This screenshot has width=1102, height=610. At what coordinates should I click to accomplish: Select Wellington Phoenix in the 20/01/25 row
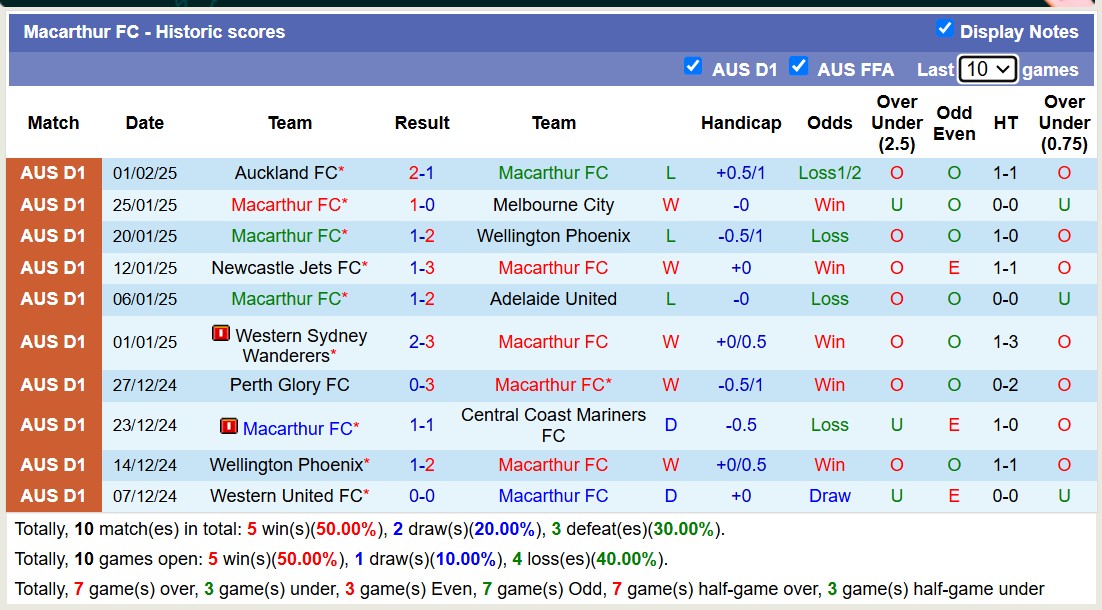pos(553,236)
